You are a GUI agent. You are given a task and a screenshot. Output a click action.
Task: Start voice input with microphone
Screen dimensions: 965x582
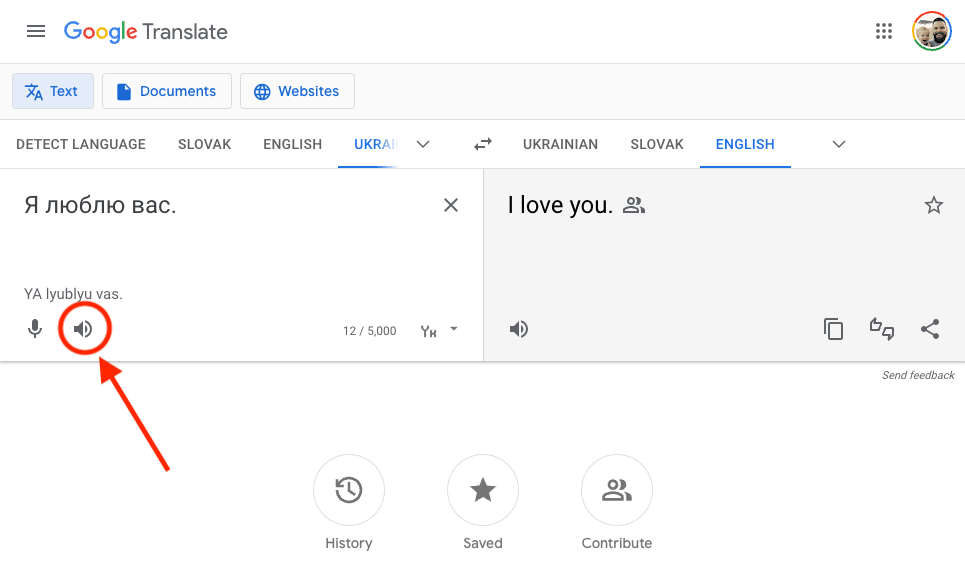35,329
